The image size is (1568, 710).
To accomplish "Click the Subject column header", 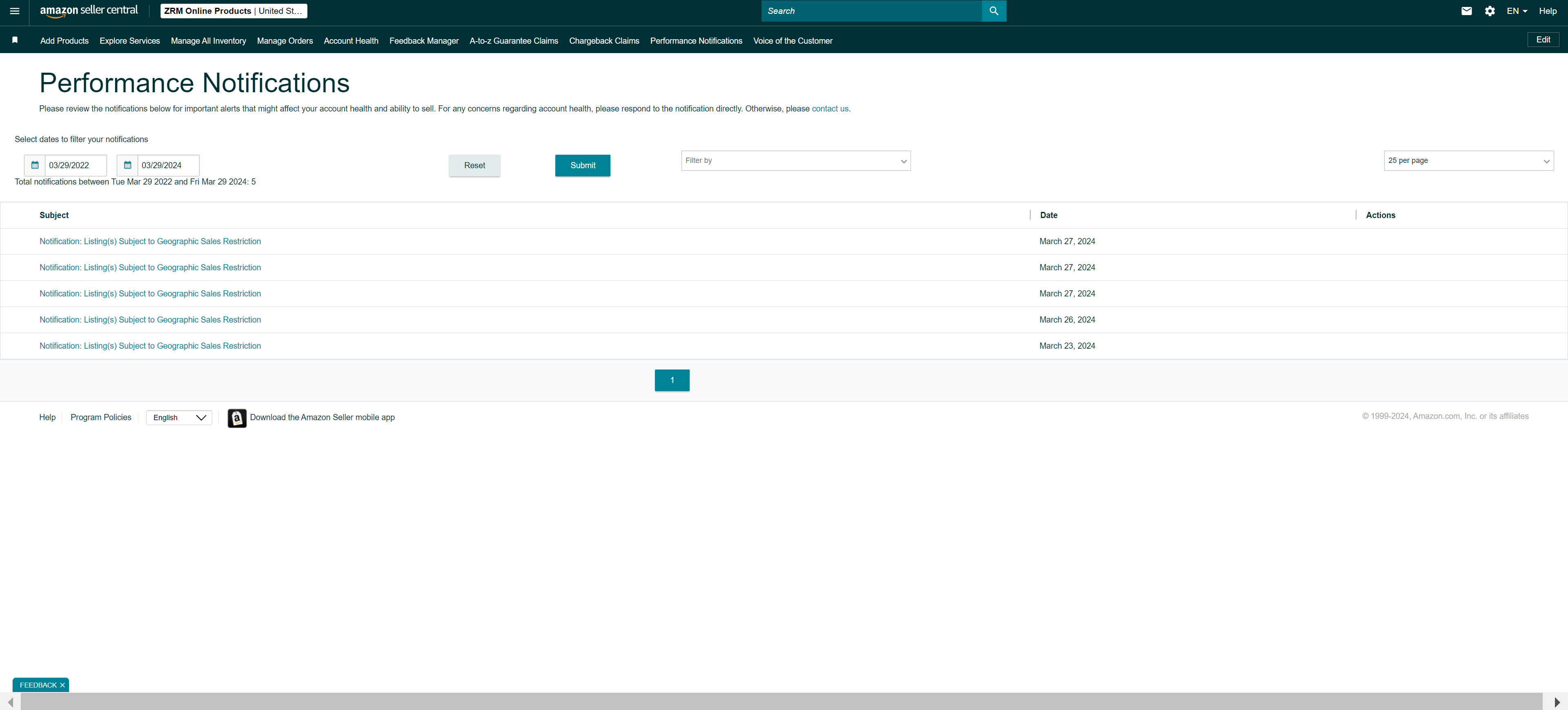I will click(x=54, y=216).
